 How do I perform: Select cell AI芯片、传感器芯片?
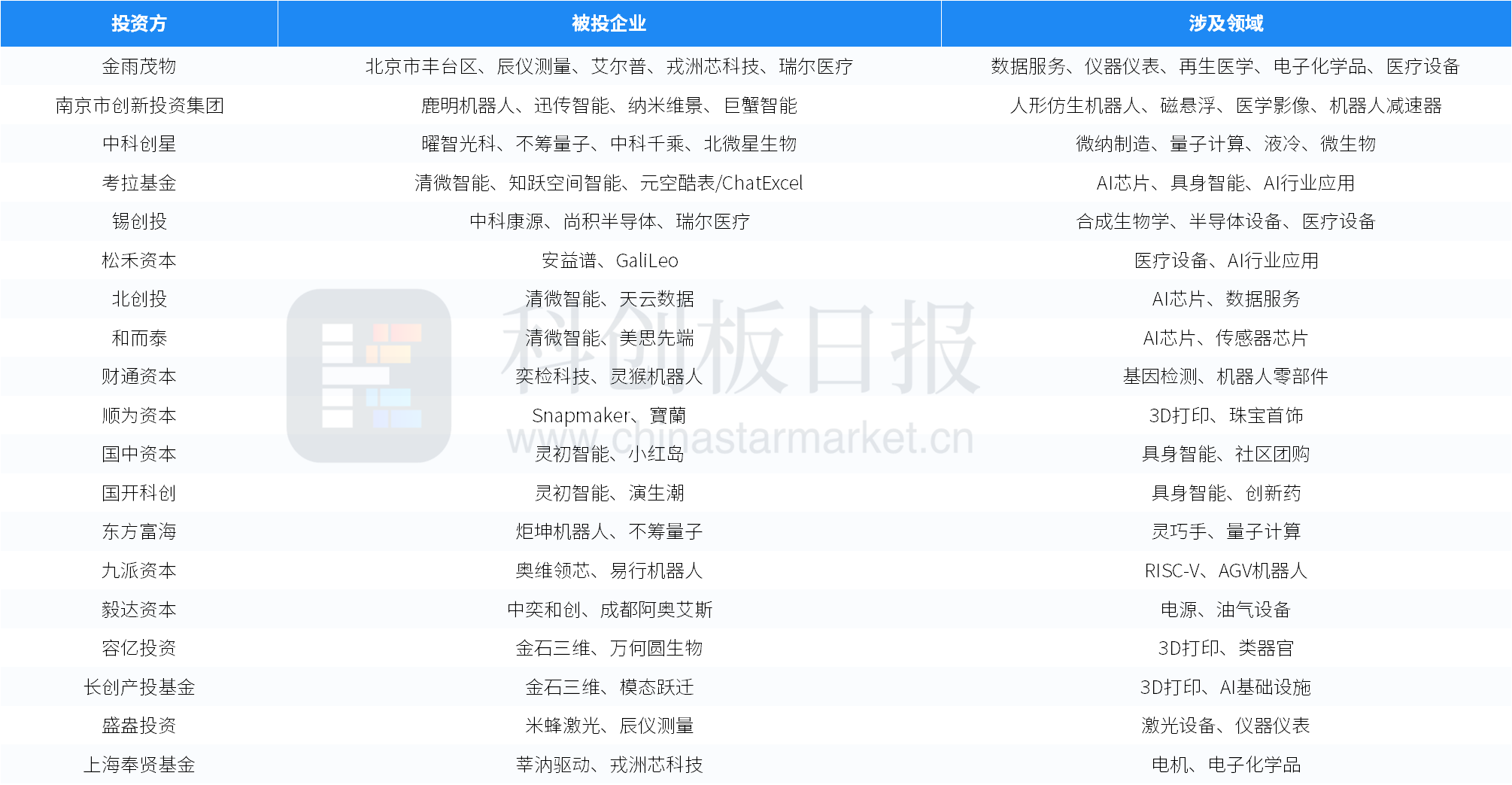pyautogui.click(x=1226, y=338)
